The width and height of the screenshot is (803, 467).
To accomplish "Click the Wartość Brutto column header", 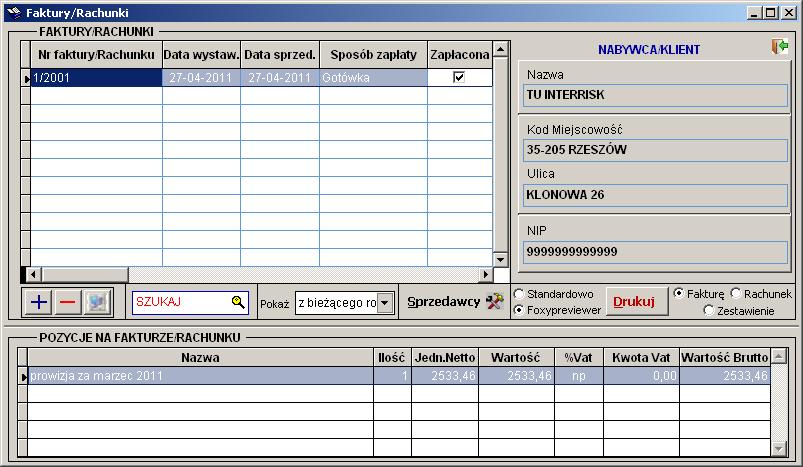I will 725,357.
